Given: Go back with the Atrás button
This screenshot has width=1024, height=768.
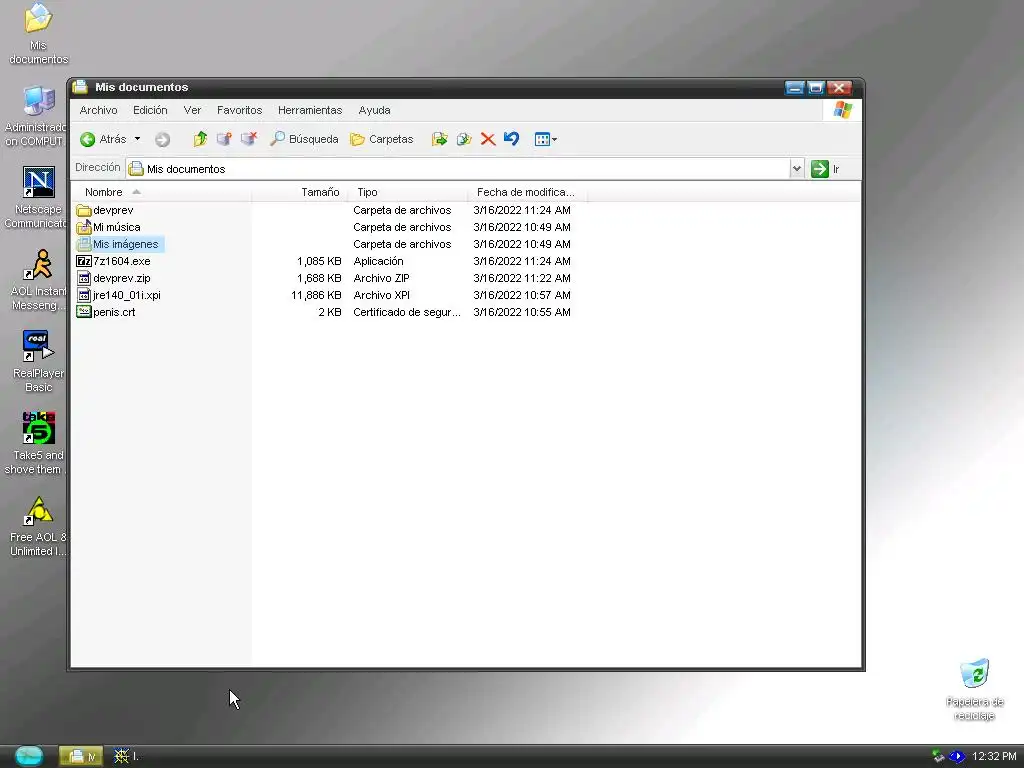Looking at the screenshot, I should click(x=103, y=139).
